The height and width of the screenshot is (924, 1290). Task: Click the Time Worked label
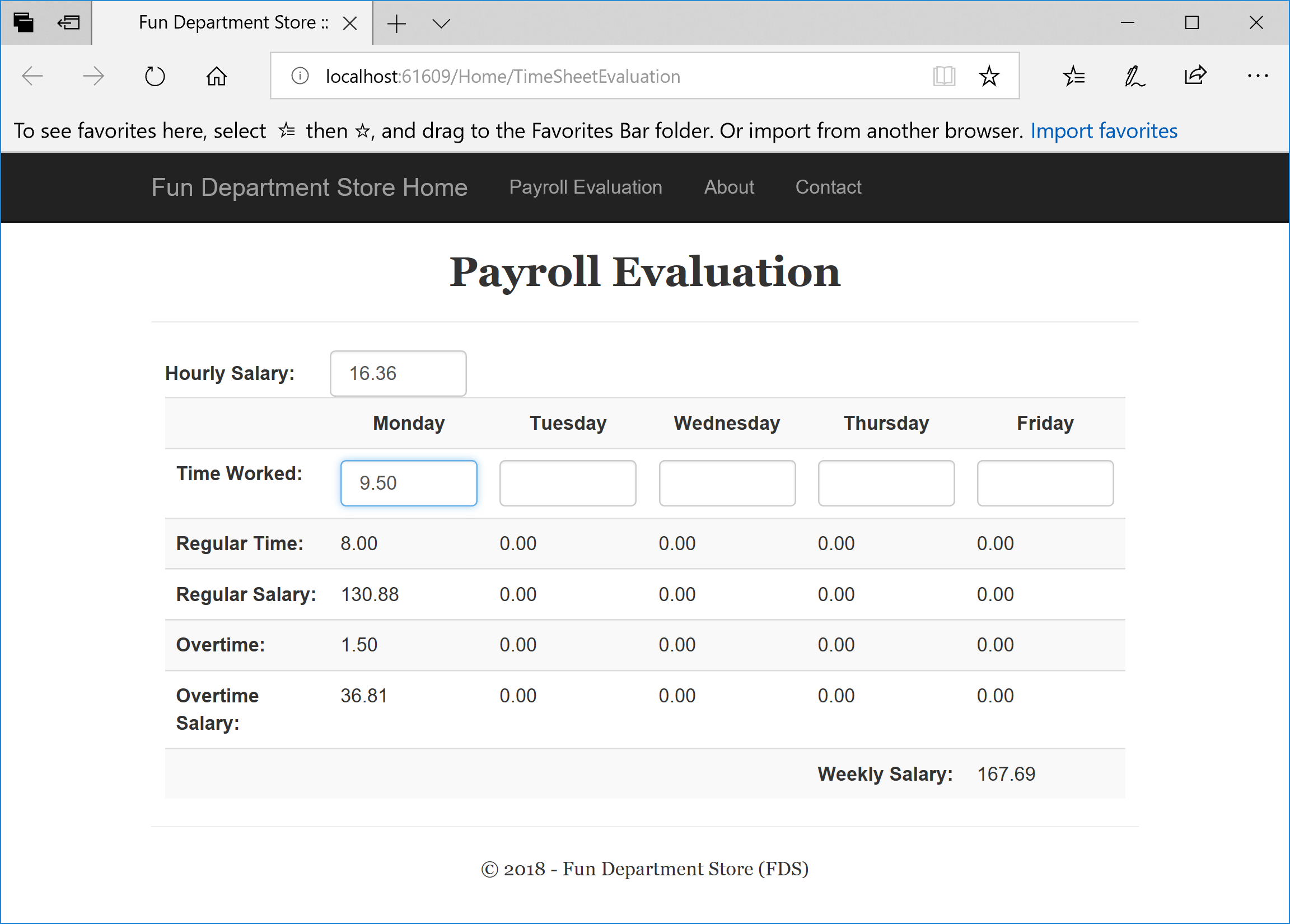239,473
